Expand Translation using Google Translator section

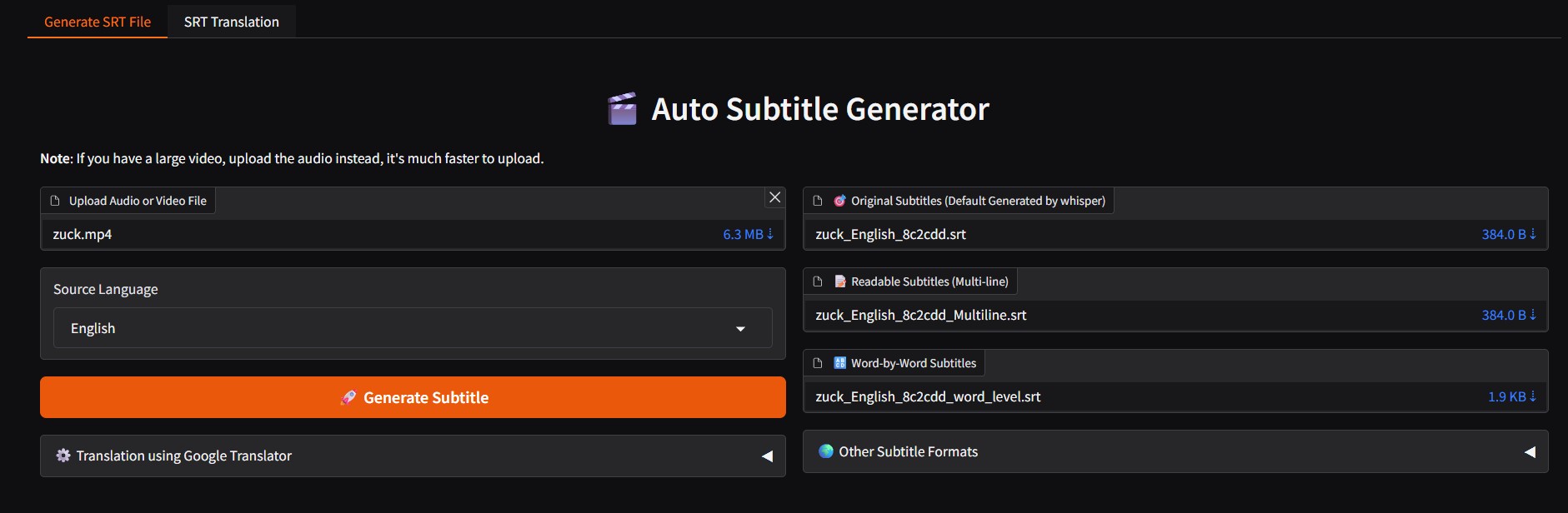click(x=413, y=456)
